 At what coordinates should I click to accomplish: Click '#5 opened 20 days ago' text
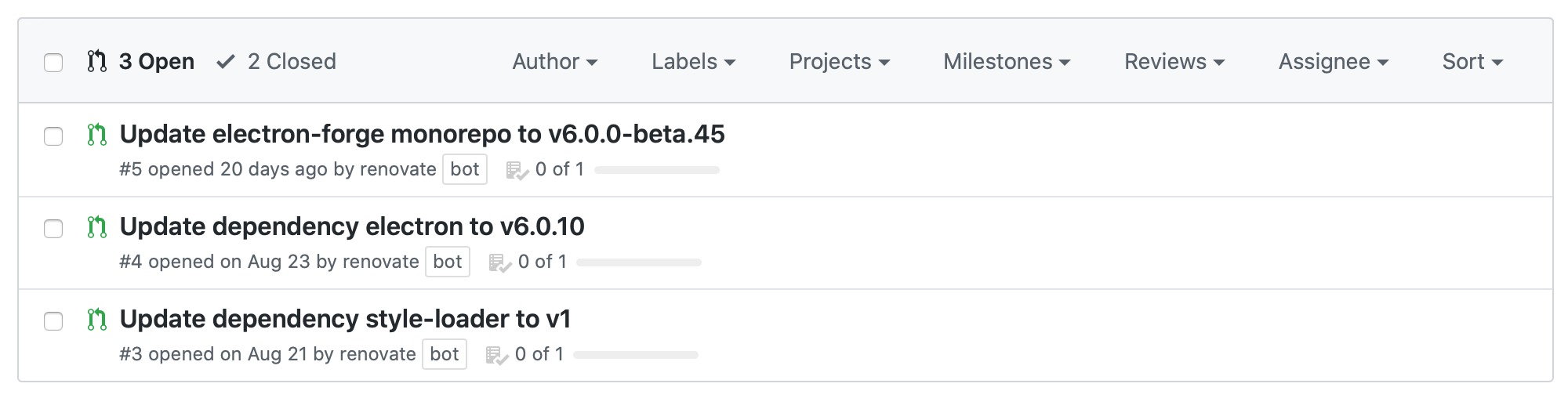[223, 169]
